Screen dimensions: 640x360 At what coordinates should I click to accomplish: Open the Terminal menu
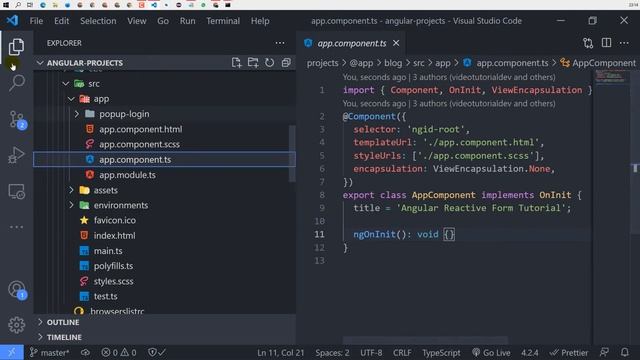[223, 21]
